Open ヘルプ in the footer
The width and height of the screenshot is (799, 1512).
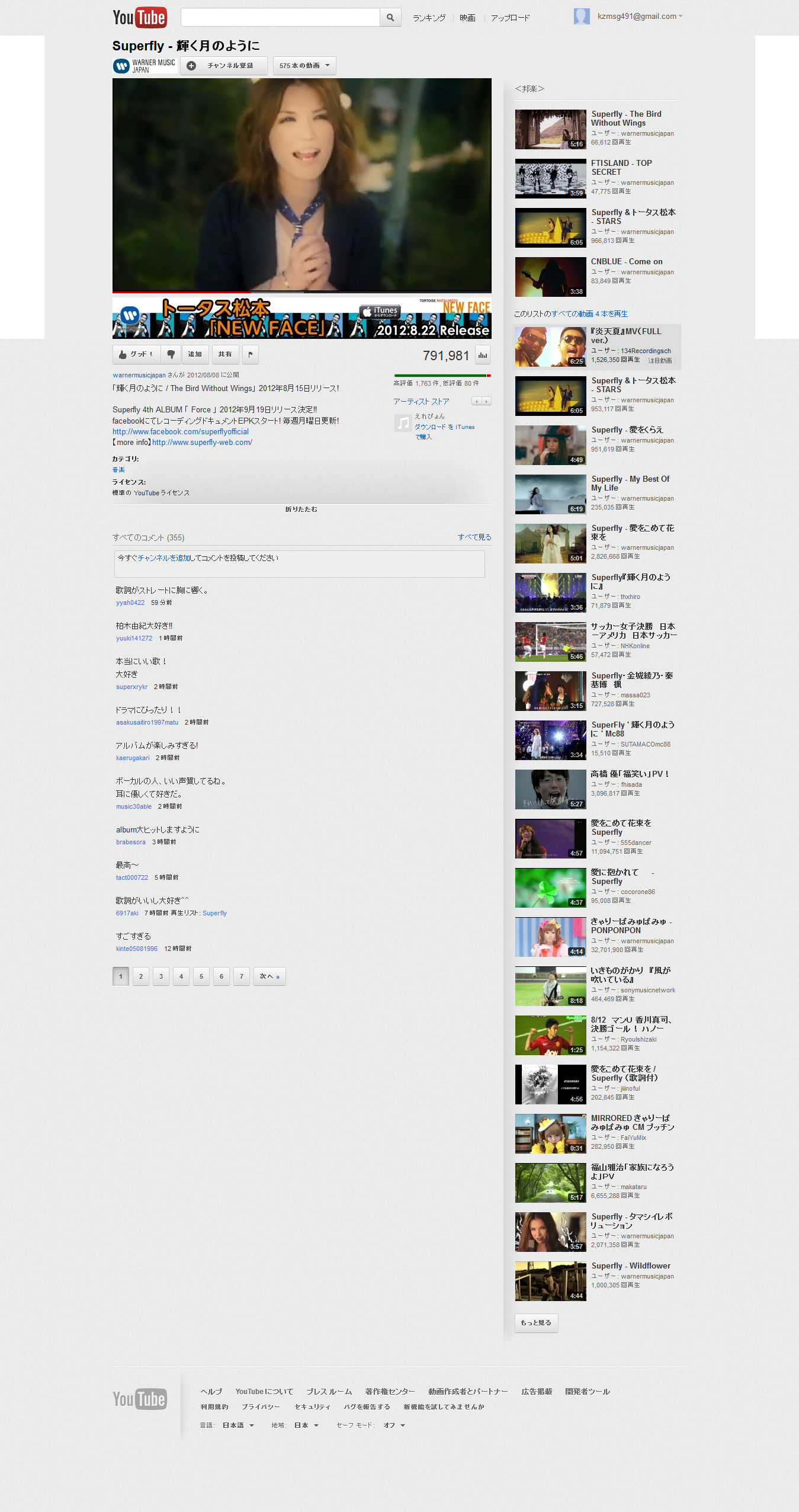pyautogui.click(x=211, y=1392)
